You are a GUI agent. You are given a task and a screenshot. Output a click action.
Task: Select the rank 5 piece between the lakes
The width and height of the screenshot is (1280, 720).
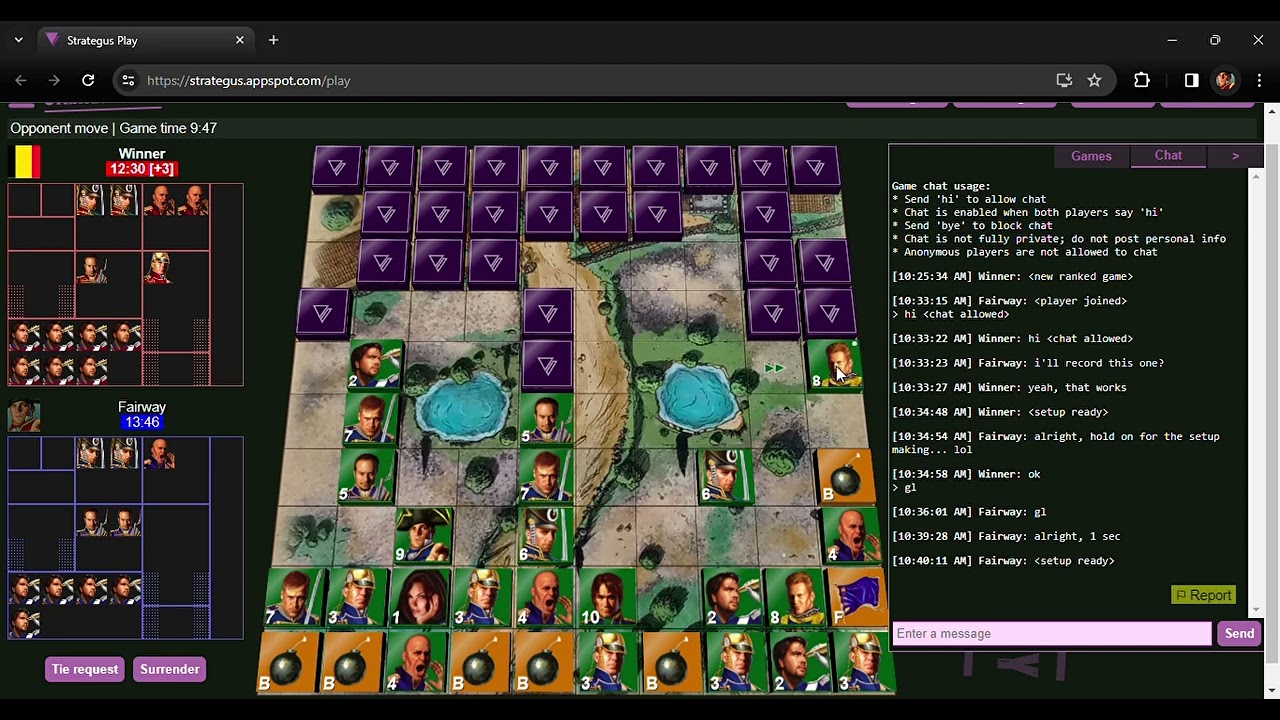point(547,419)
